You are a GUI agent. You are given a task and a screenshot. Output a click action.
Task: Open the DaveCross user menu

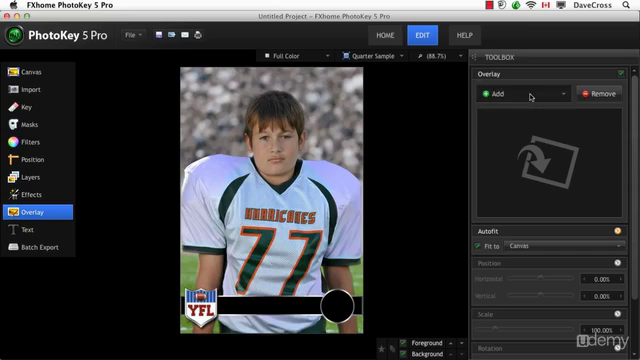(592, 5)
